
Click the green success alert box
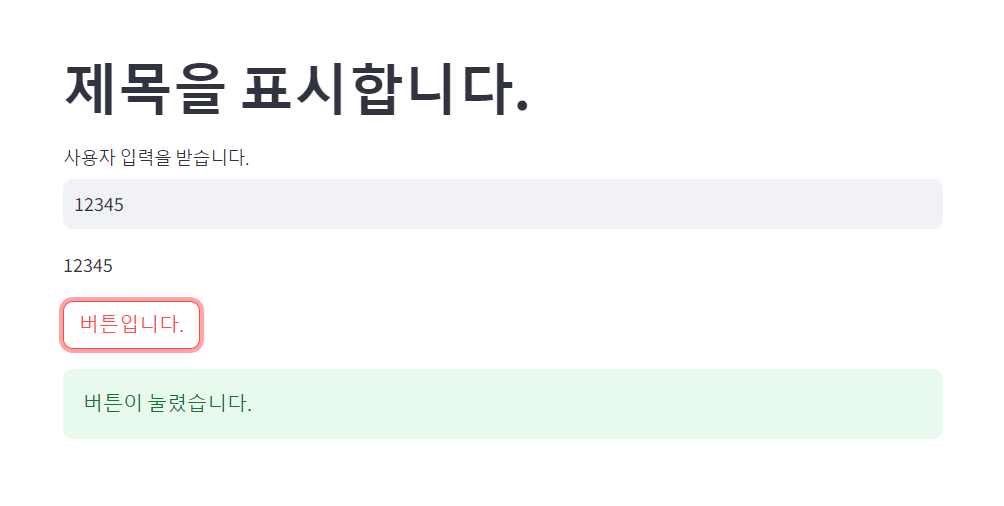click(x=503, y=404)
